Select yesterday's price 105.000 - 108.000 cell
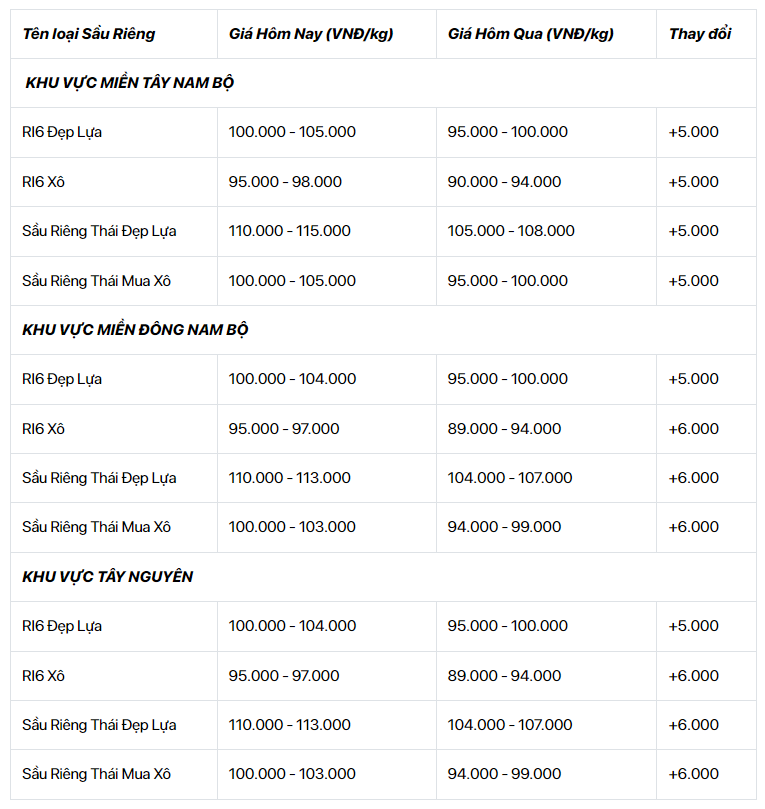Screen dimensions: 765x809 [x=511, y=231]
